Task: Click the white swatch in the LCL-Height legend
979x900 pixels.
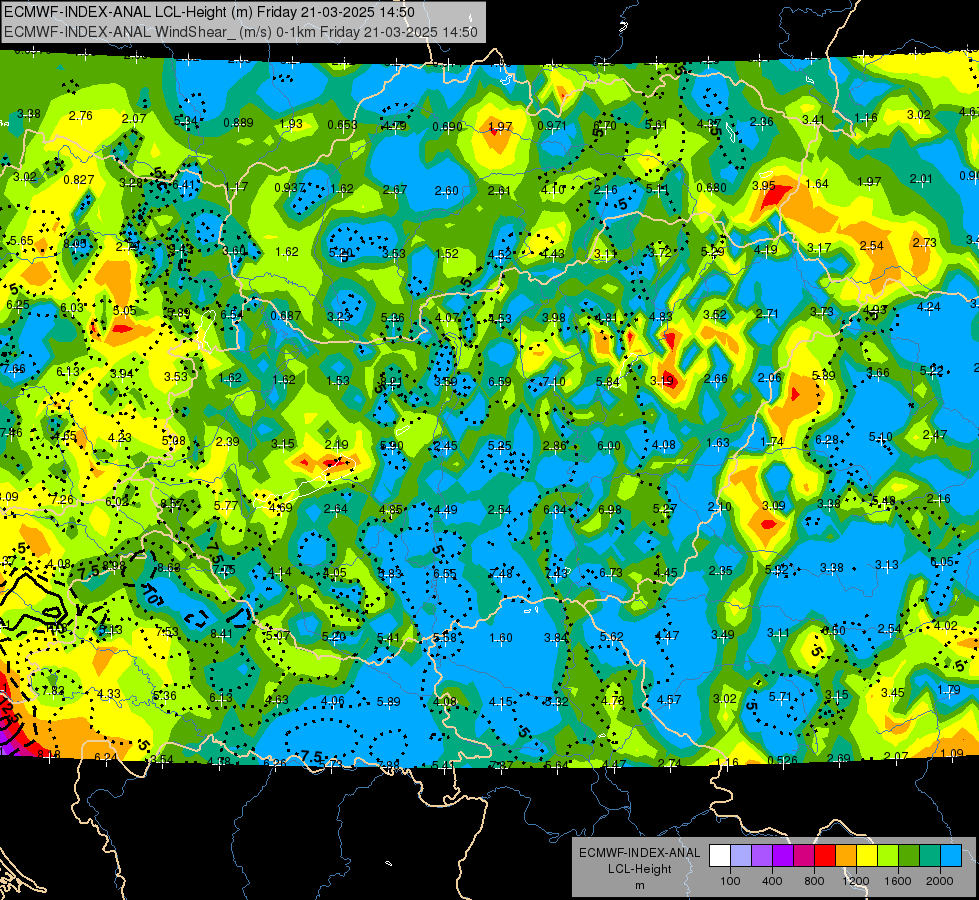Action: pyautogui.click(x=720, y=856)
